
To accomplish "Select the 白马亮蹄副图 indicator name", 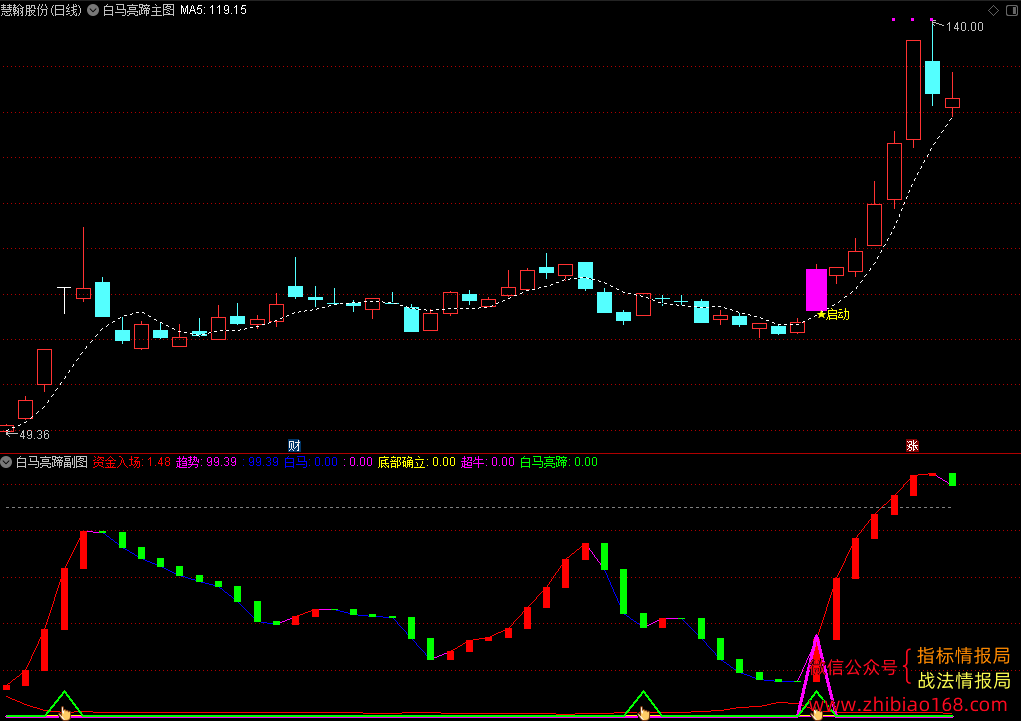I will click(x=51, y=462).
